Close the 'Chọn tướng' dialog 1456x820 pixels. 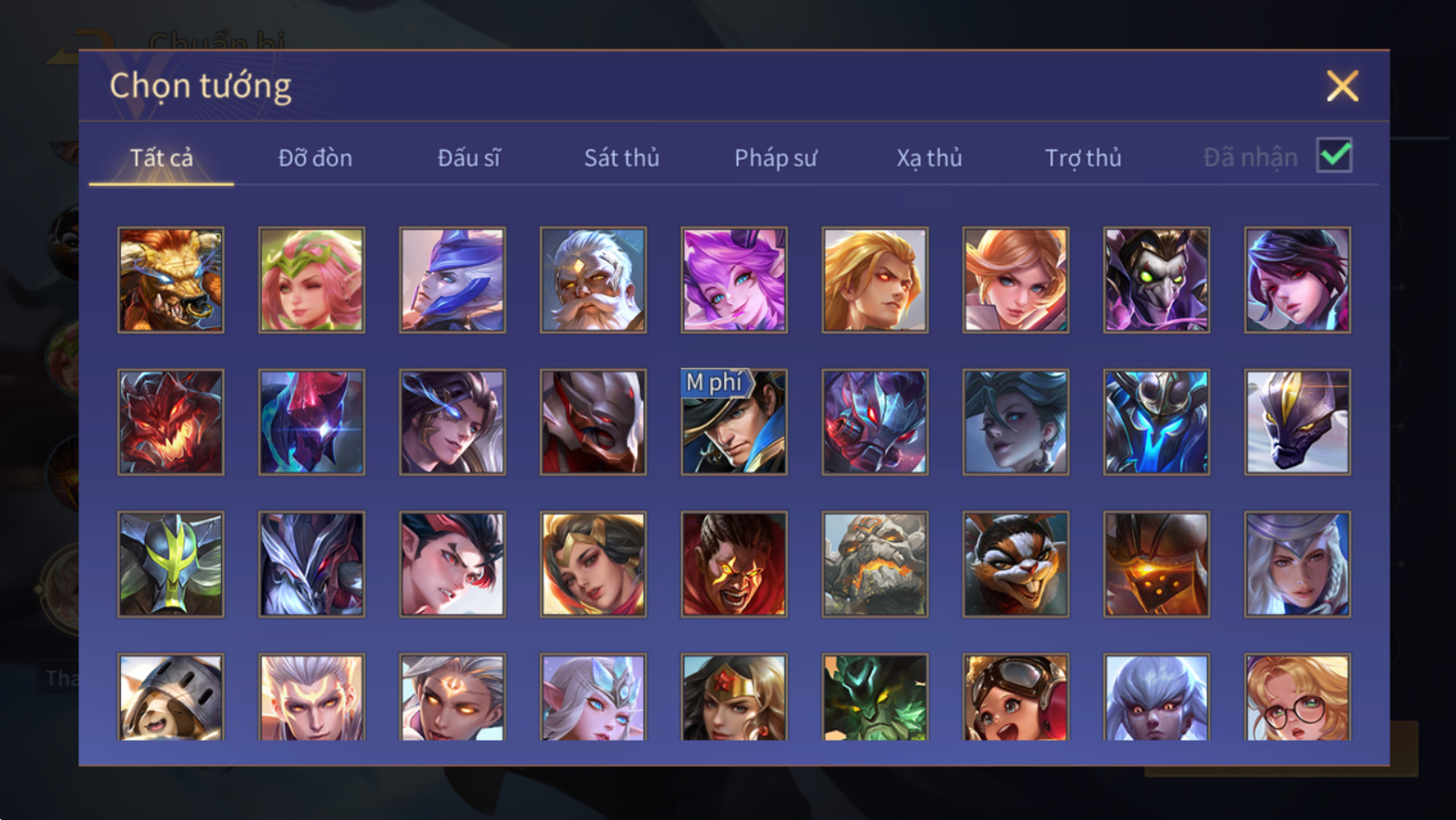point(1342,86)
